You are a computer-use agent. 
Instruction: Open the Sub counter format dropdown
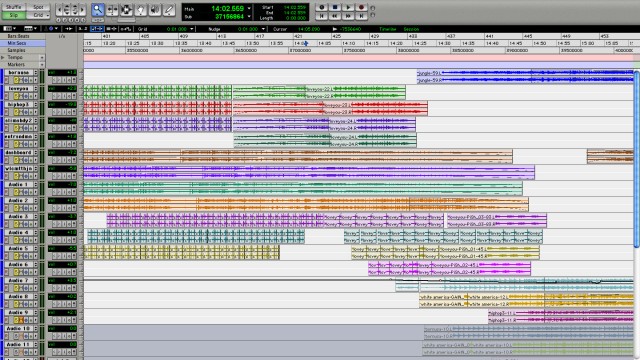(x=249, y=17)
